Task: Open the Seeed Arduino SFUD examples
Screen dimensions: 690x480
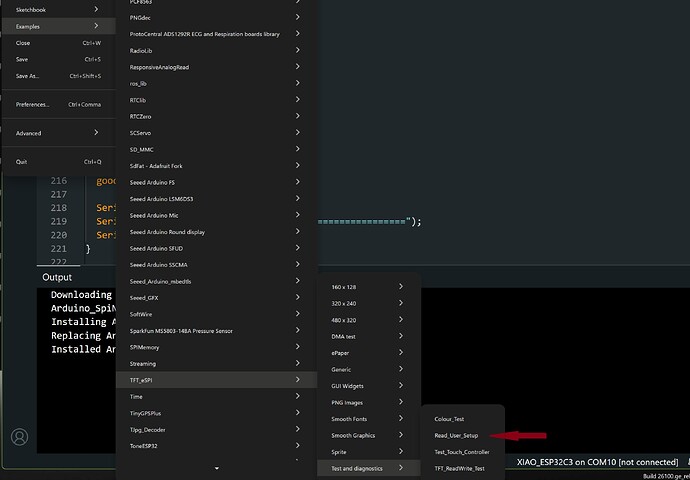Action: click(217, 248)
